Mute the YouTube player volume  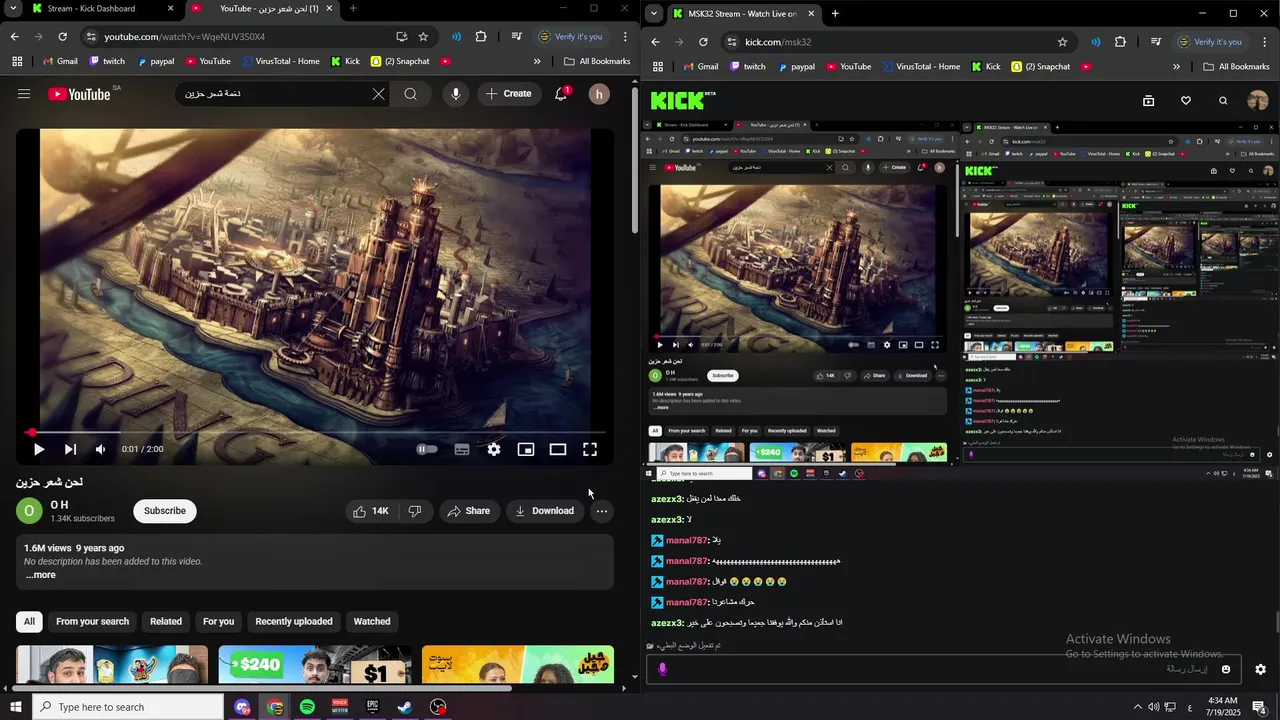[x=100, y=450]
